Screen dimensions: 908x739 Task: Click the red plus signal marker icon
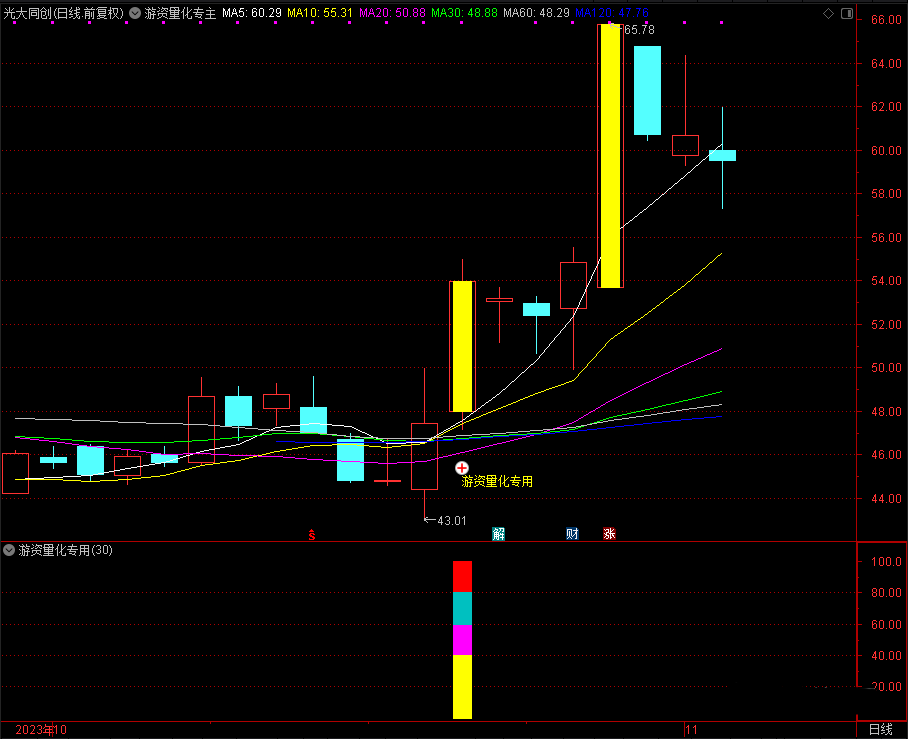pyautogui.click(x=462, y=467)
